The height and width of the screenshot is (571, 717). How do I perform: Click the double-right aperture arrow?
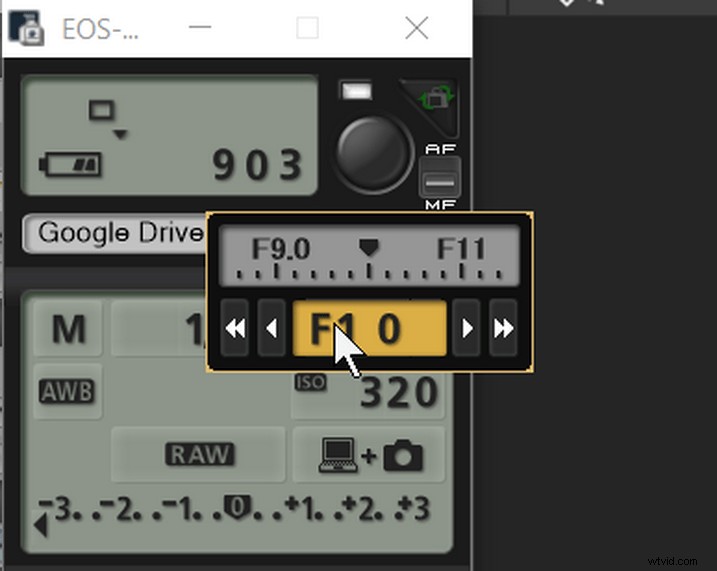tap(503, 330)
